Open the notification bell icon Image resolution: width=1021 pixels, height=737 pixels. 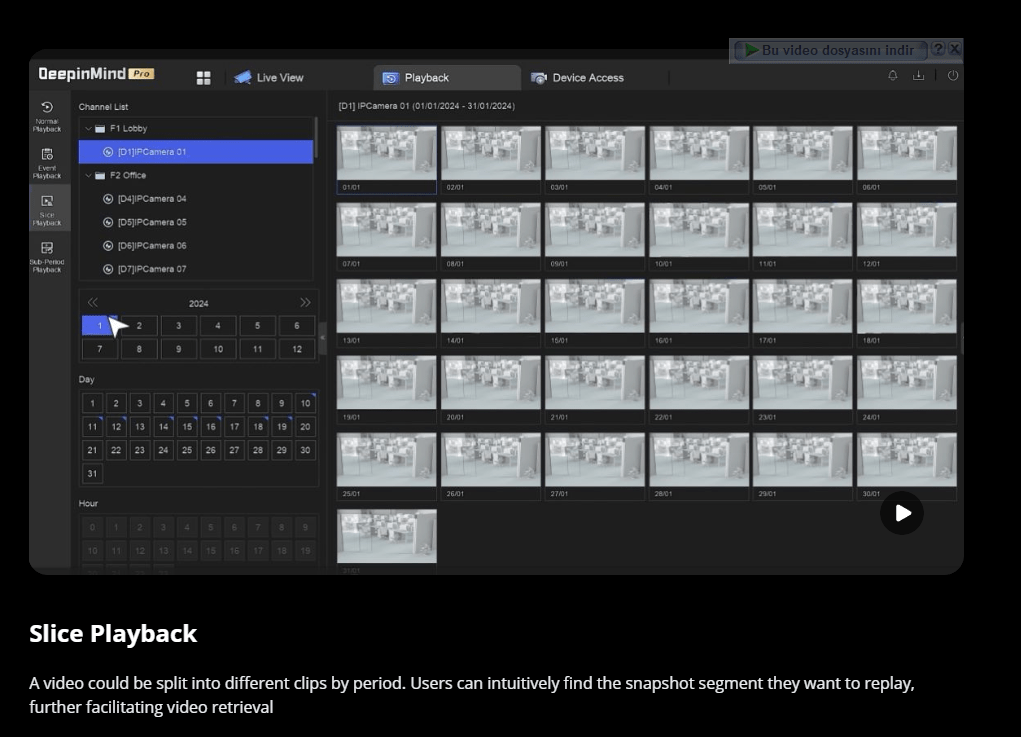(x=893, y=76)
